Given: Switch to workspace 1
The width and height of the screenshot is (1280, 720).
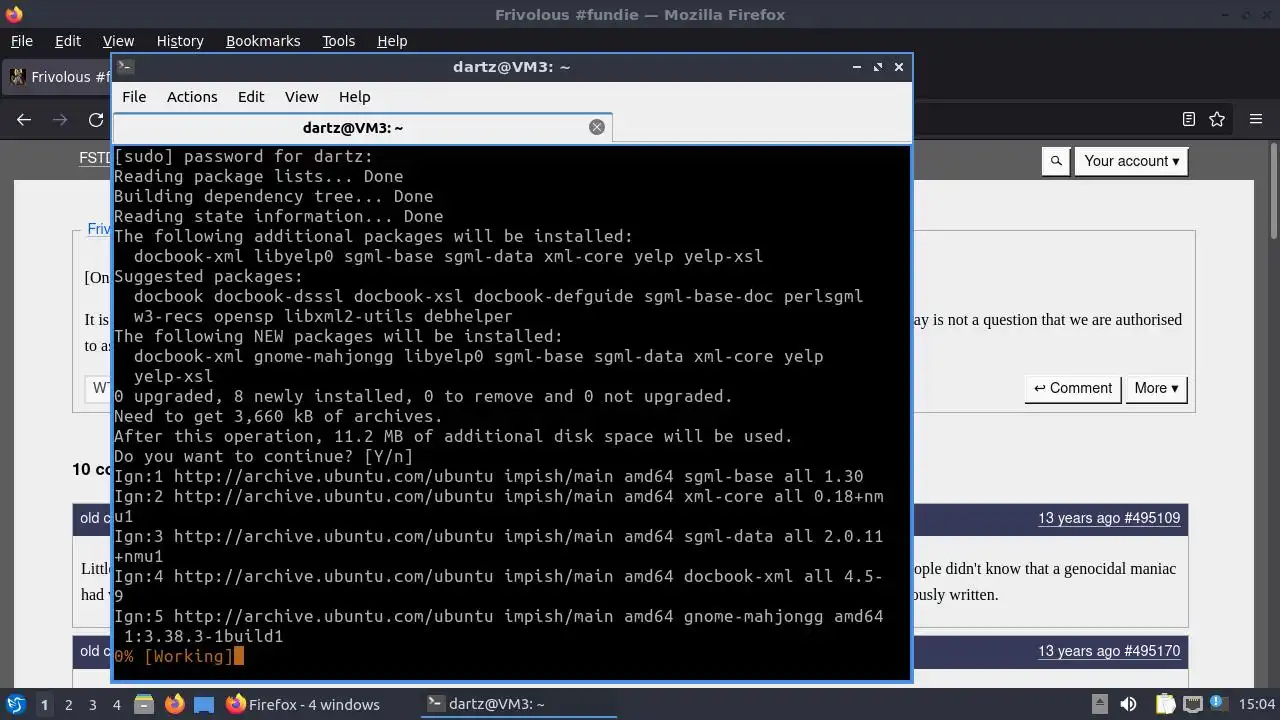Looking at the screenshot, I should pyautogui.click(x=44, y=704).
